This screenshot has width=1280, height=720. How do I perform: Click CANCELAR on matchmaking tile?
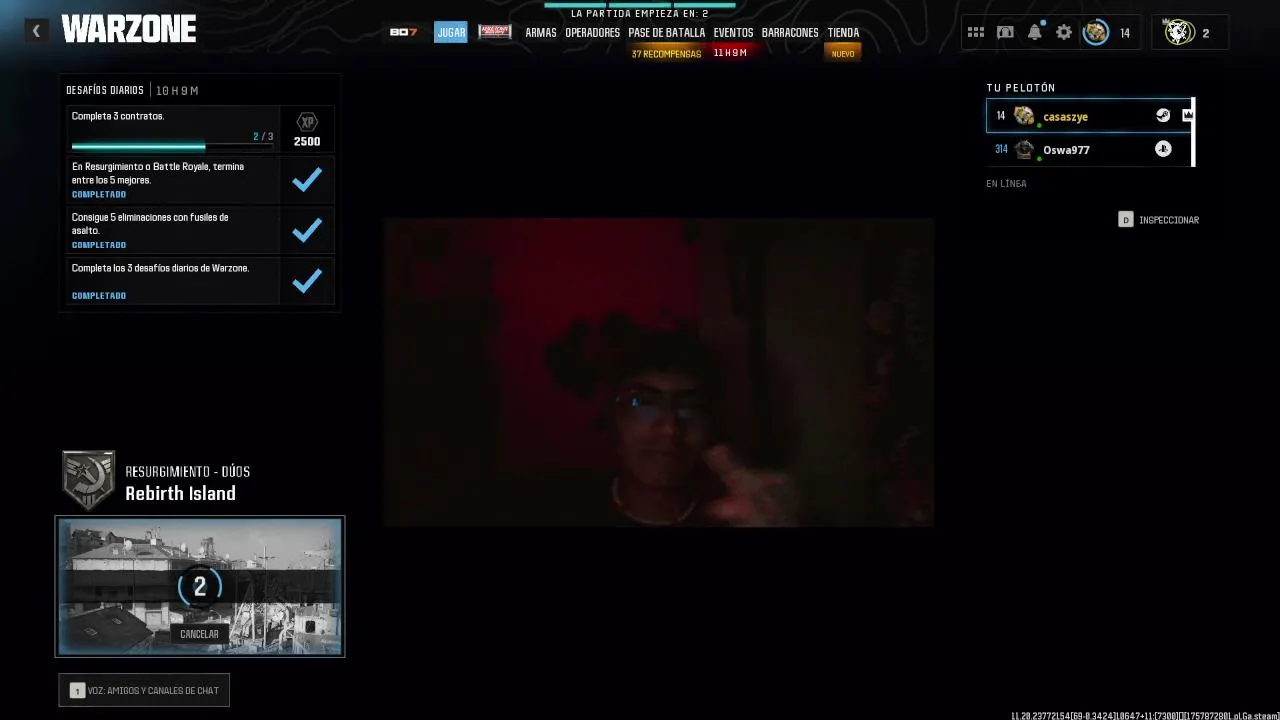(x=199, y=634)
